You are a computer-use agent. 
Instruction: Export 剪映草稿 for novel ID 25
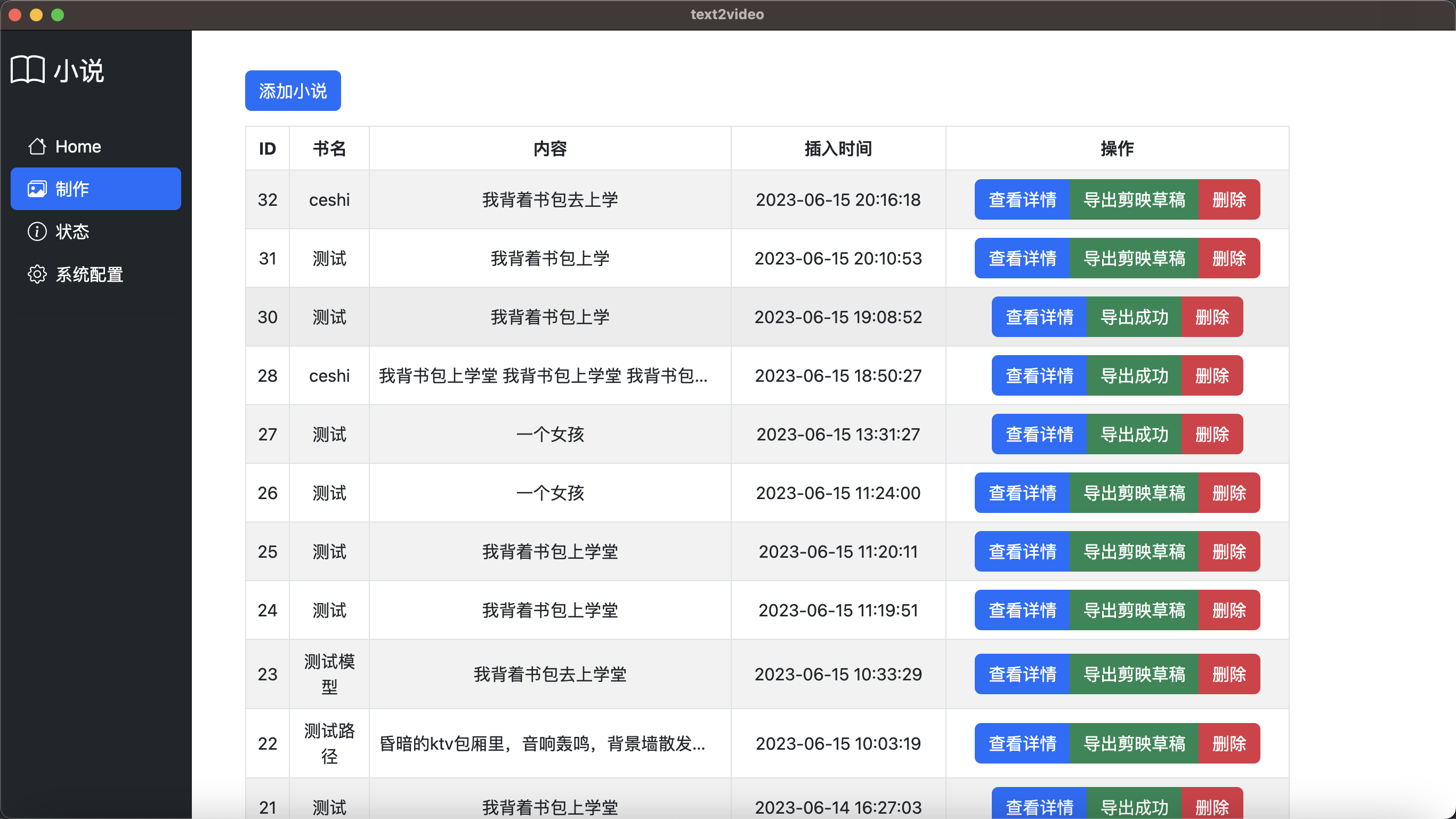[1134, 551]
